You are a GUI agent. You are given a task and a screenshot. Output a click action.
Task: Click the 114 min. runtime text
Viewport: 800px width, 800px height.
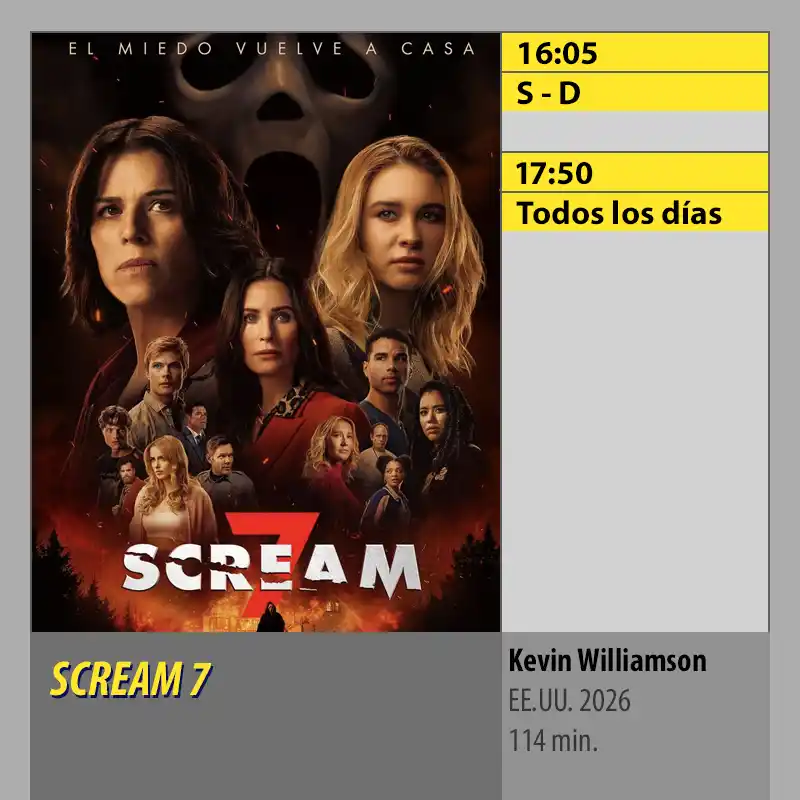pos(553,740)
